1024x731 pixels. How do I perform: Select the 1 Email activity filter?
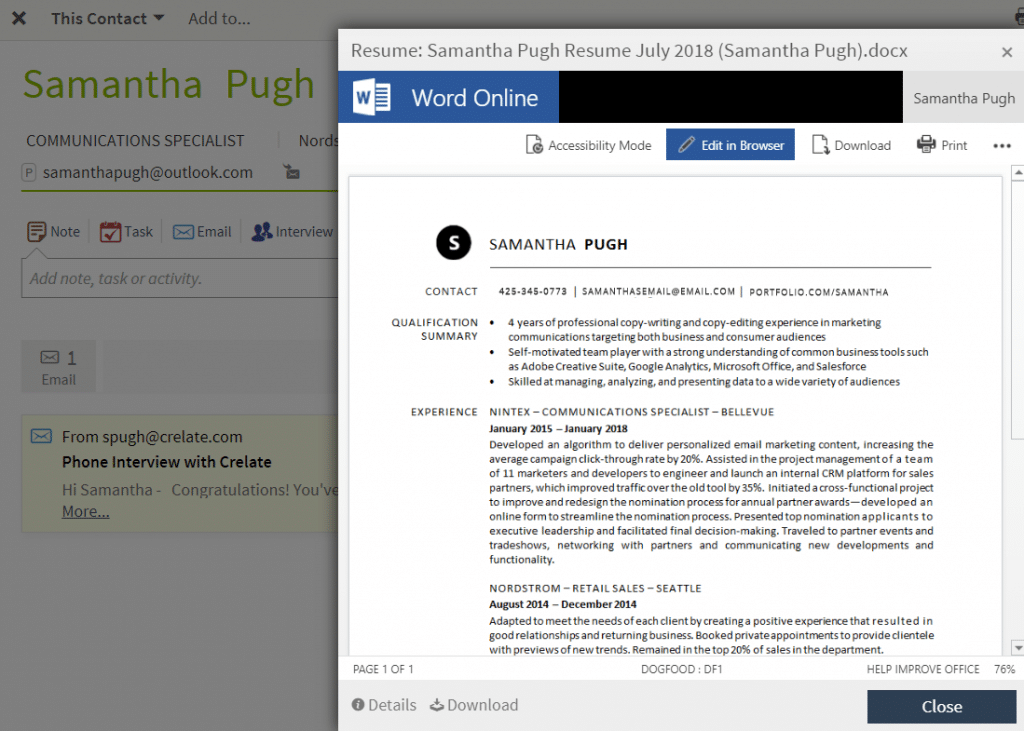point(59,366)
